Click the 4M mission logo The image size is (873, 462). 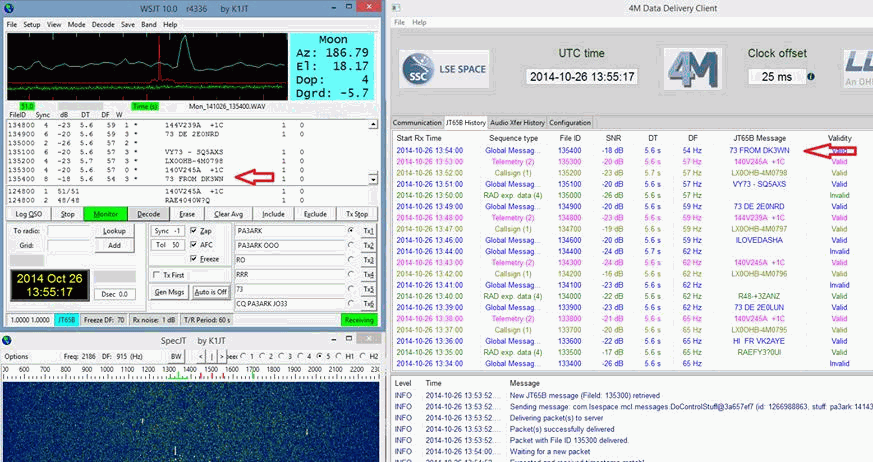[x=693, y=69]
